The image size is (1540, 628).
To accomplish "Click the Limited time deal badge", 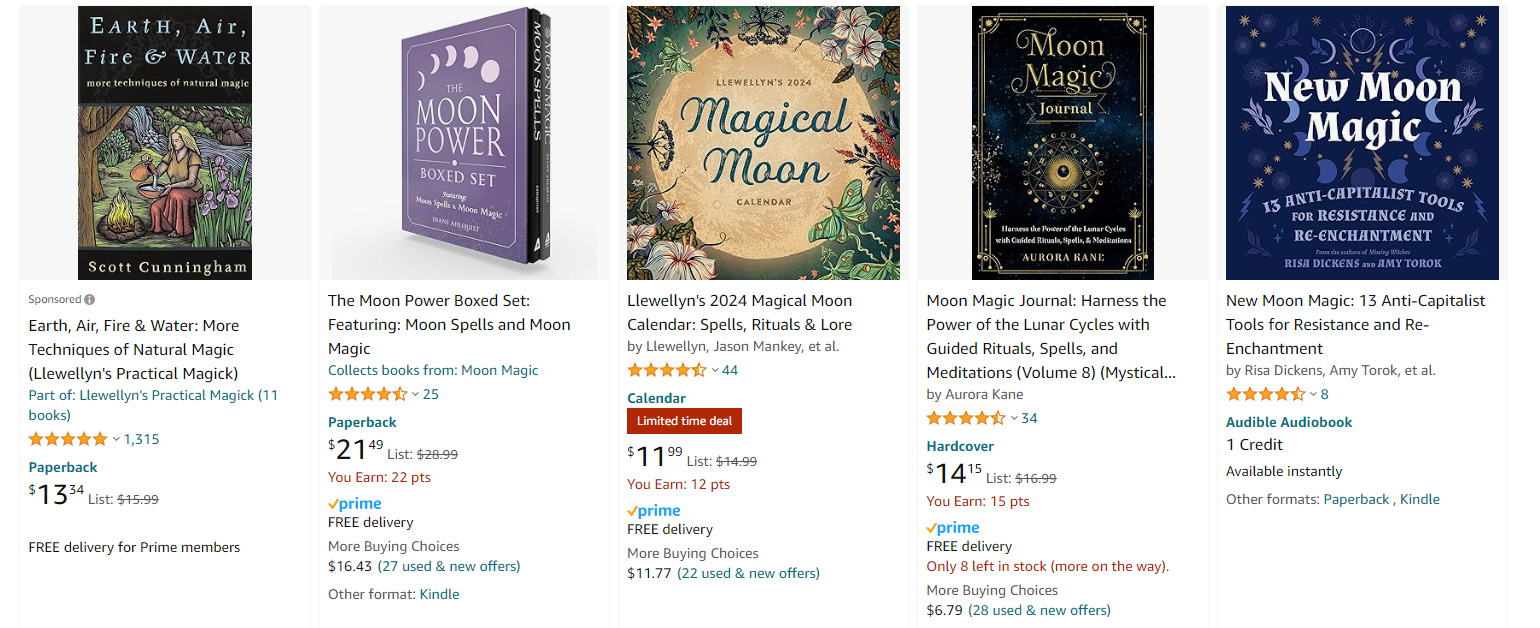I will 684,421.
